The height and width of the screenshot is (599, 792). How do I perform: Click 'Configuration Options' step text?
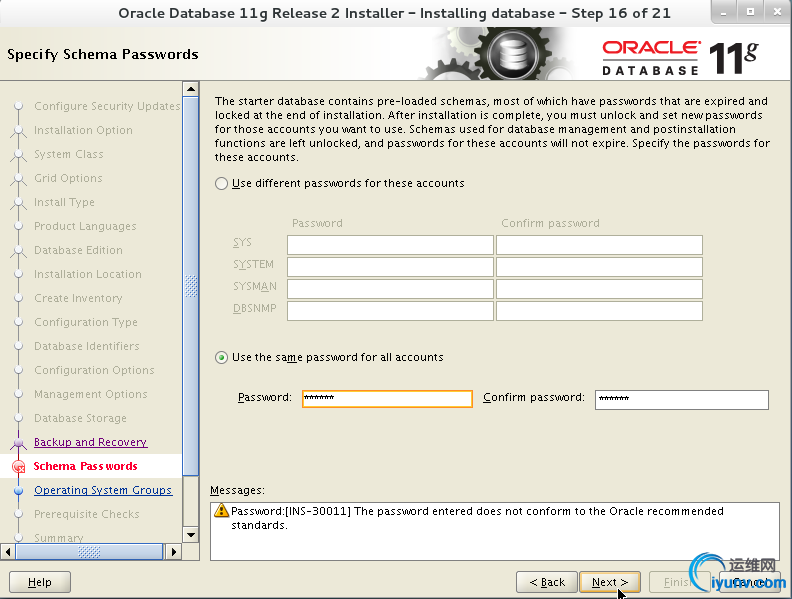[x=94, y=370]
